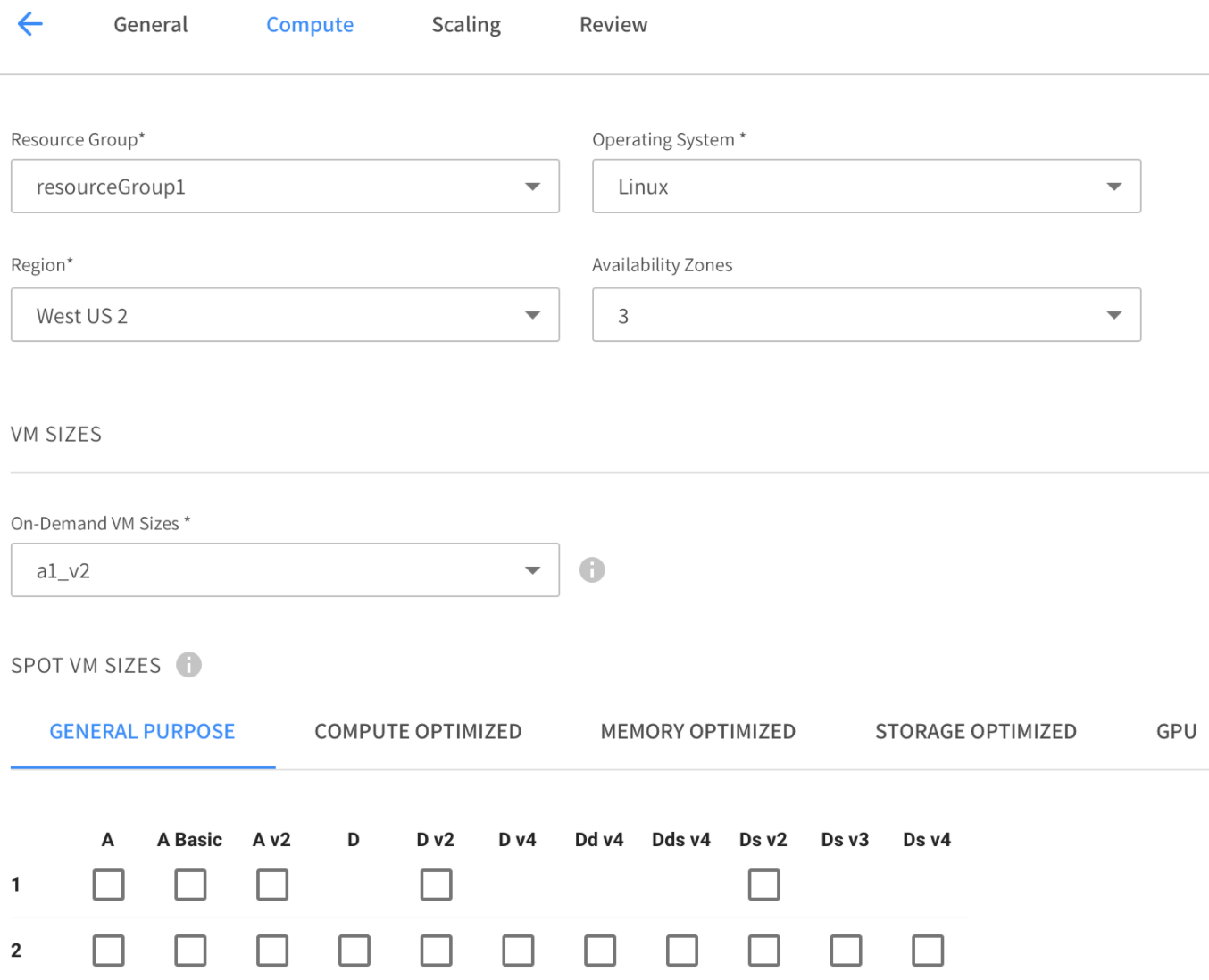Open the Resource Group dropdown
This screenshot has height=980, width=1209.
tap(285, 187)
